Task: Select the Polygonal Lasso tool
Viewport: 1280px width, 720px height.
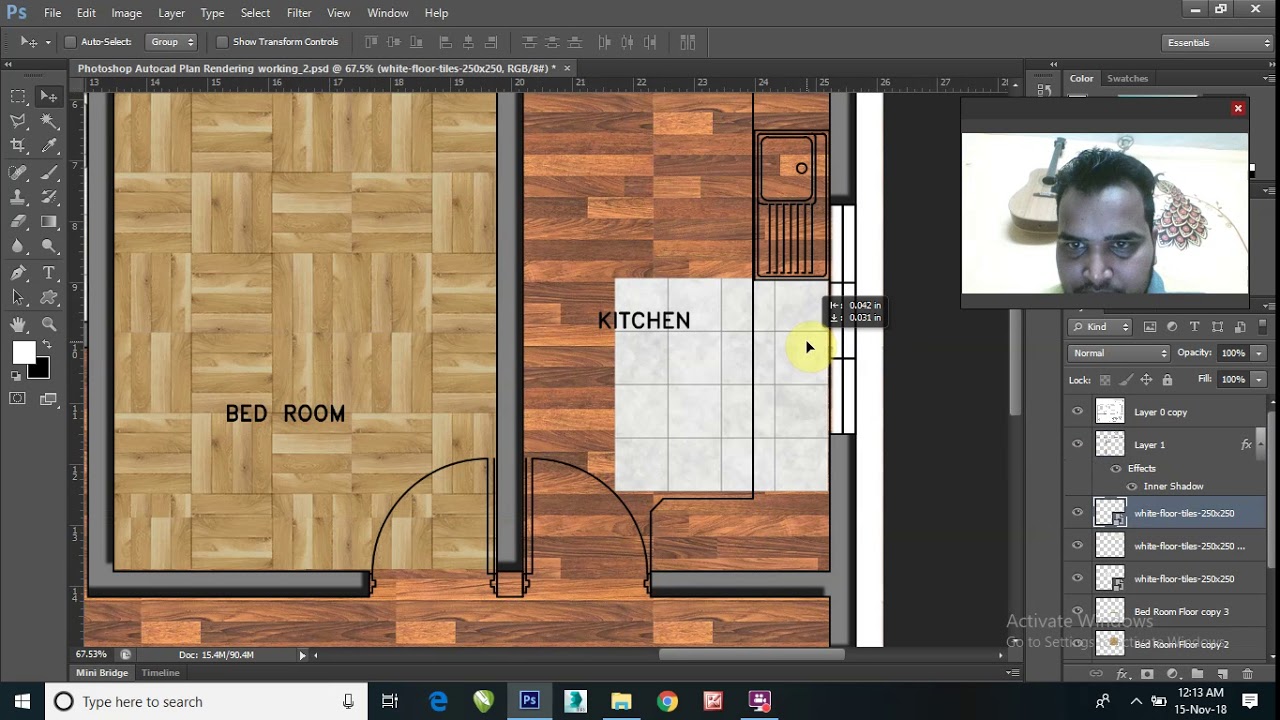Action: pyautogui.click(x=18, y=121)
